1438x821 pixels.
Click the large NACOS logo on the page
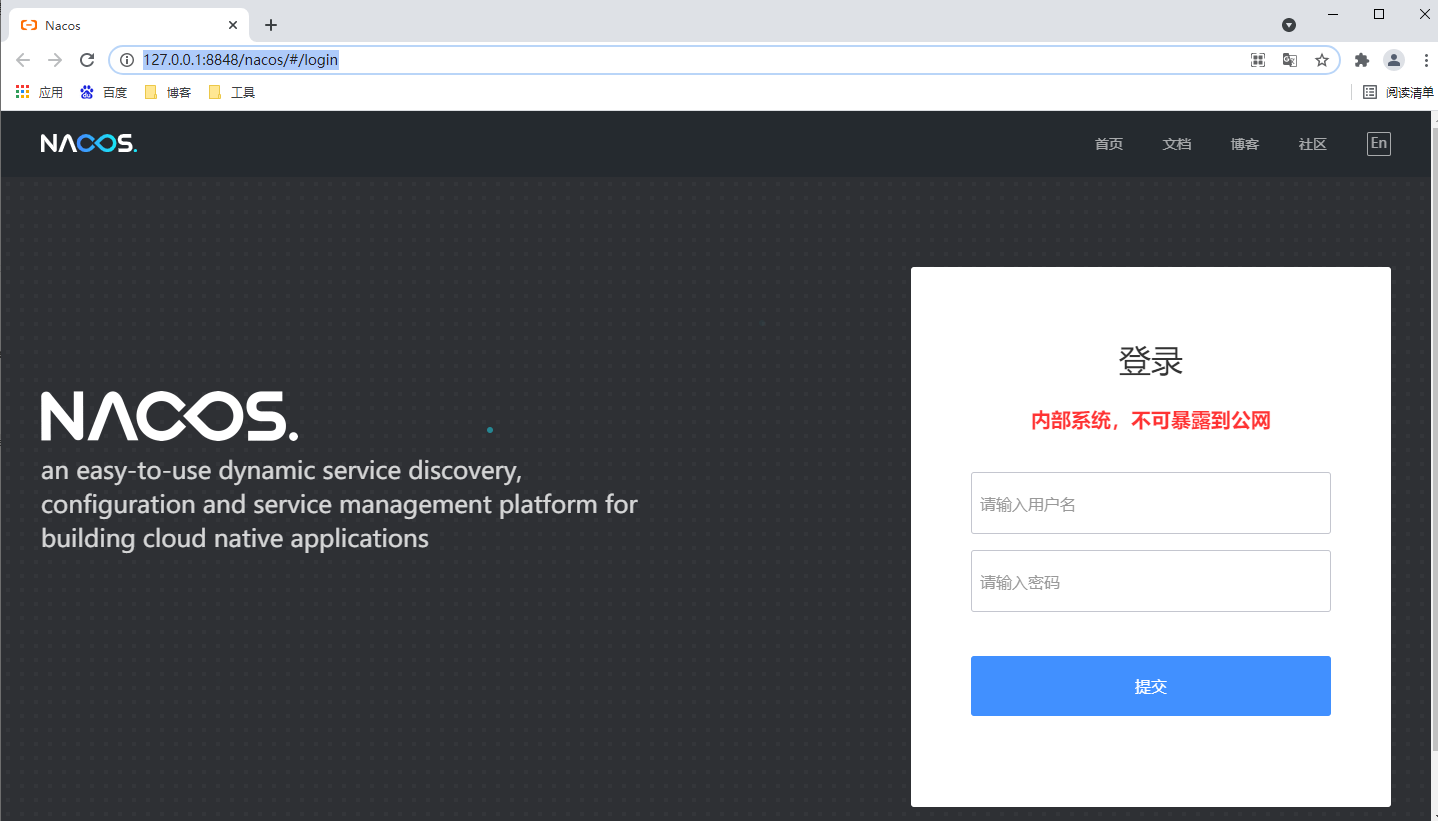point(169,416)
